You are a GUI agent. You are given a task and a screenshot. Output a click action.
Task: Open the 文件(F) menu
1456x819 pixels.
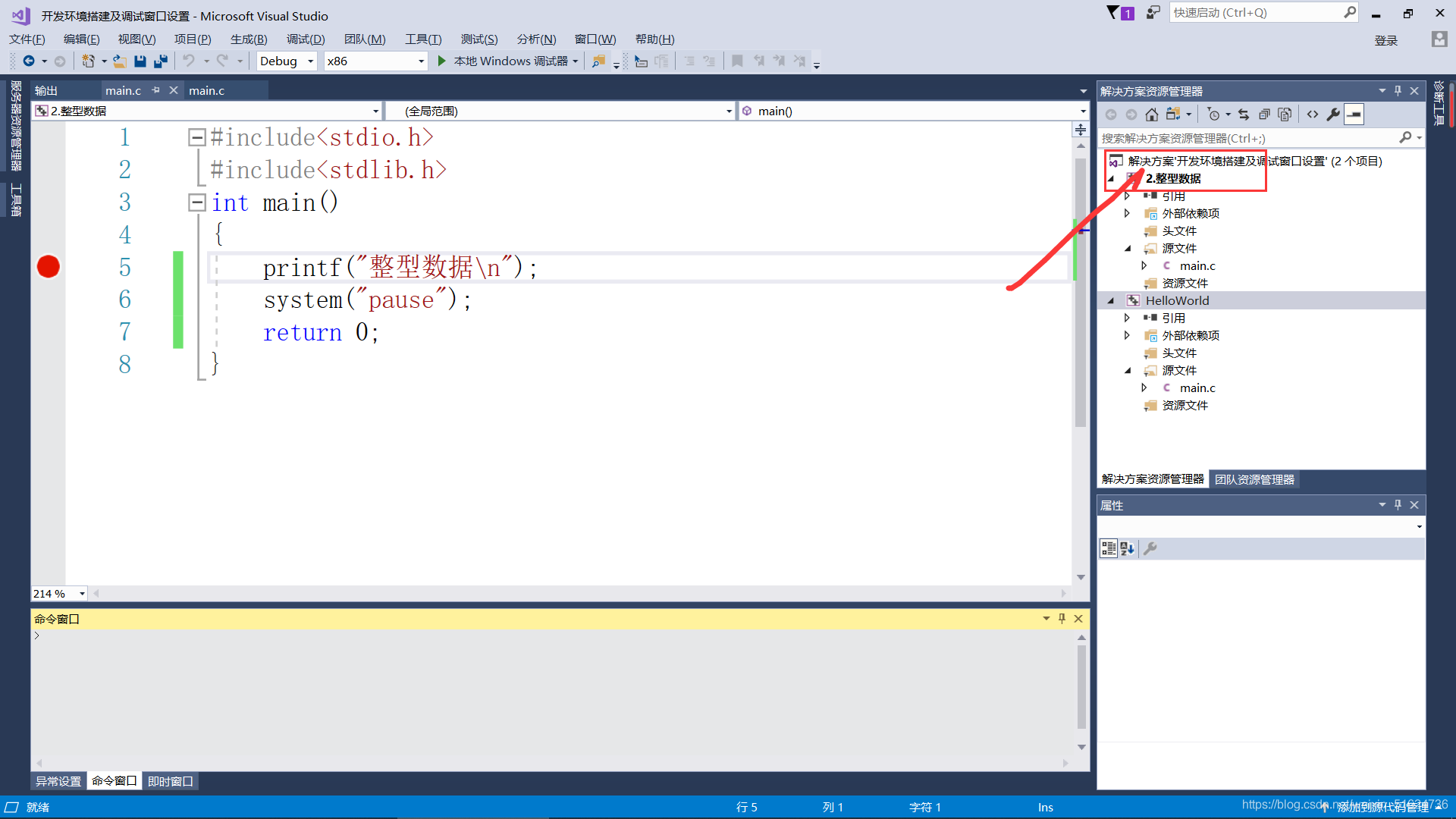[27, 39]
